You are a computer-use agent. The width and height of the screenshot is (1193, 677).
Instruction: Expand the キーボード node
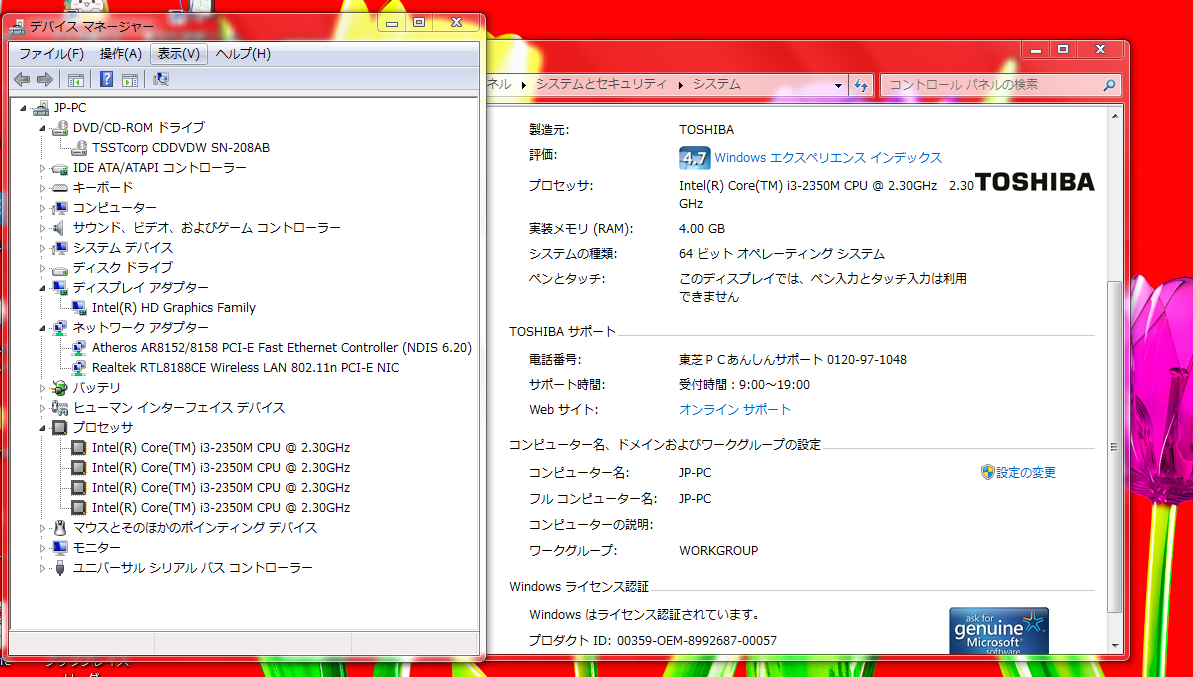(43, 188)
